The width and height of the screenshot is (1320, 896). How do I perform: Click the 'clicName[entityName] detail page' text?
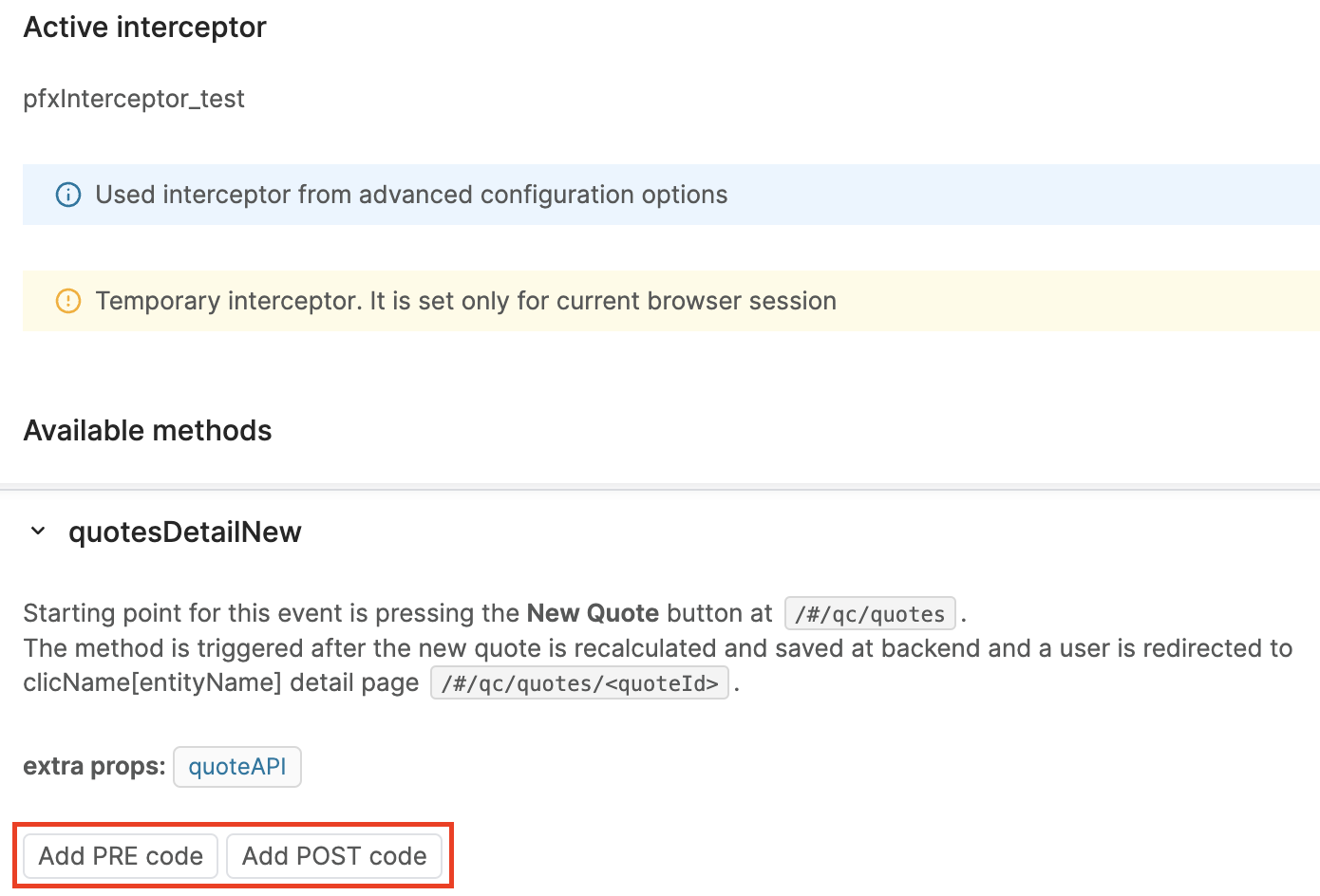[220, 683]
